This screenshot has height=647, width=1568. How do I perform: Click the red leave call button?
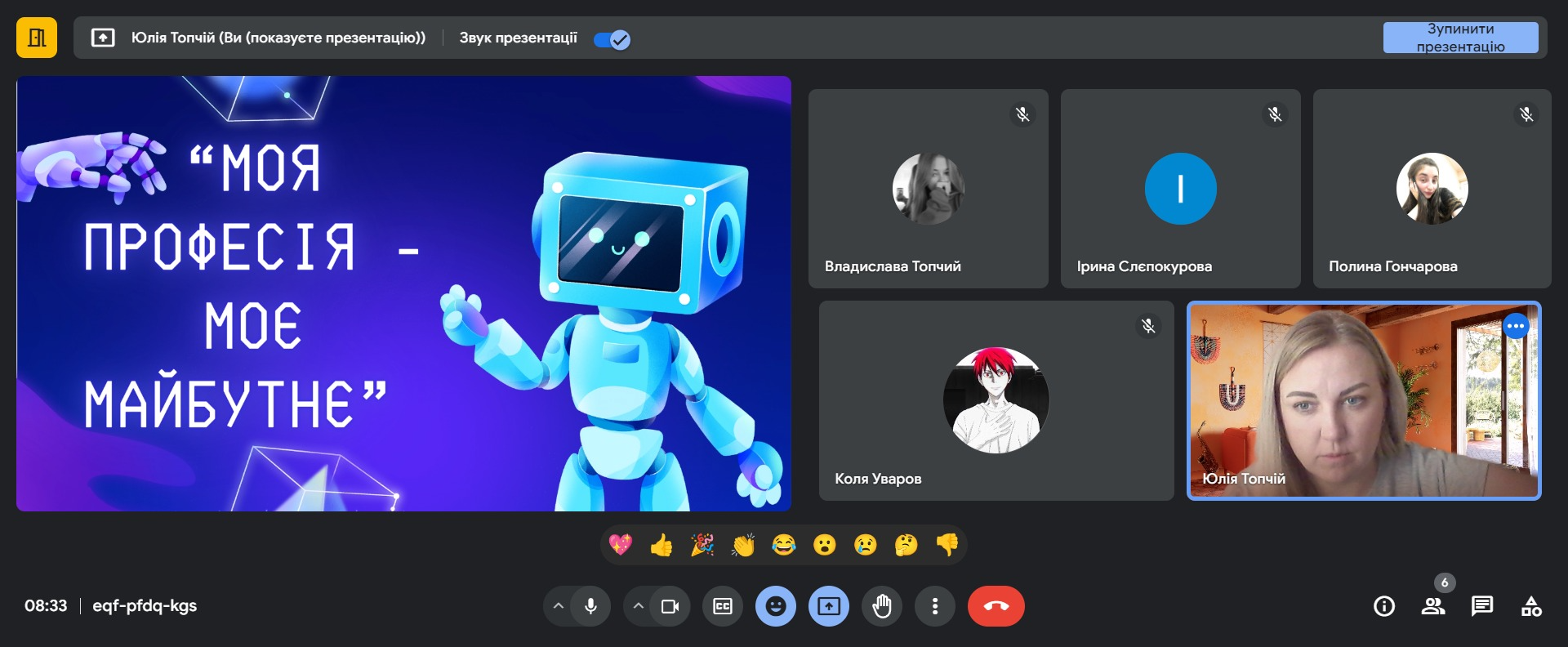[996, 606]
